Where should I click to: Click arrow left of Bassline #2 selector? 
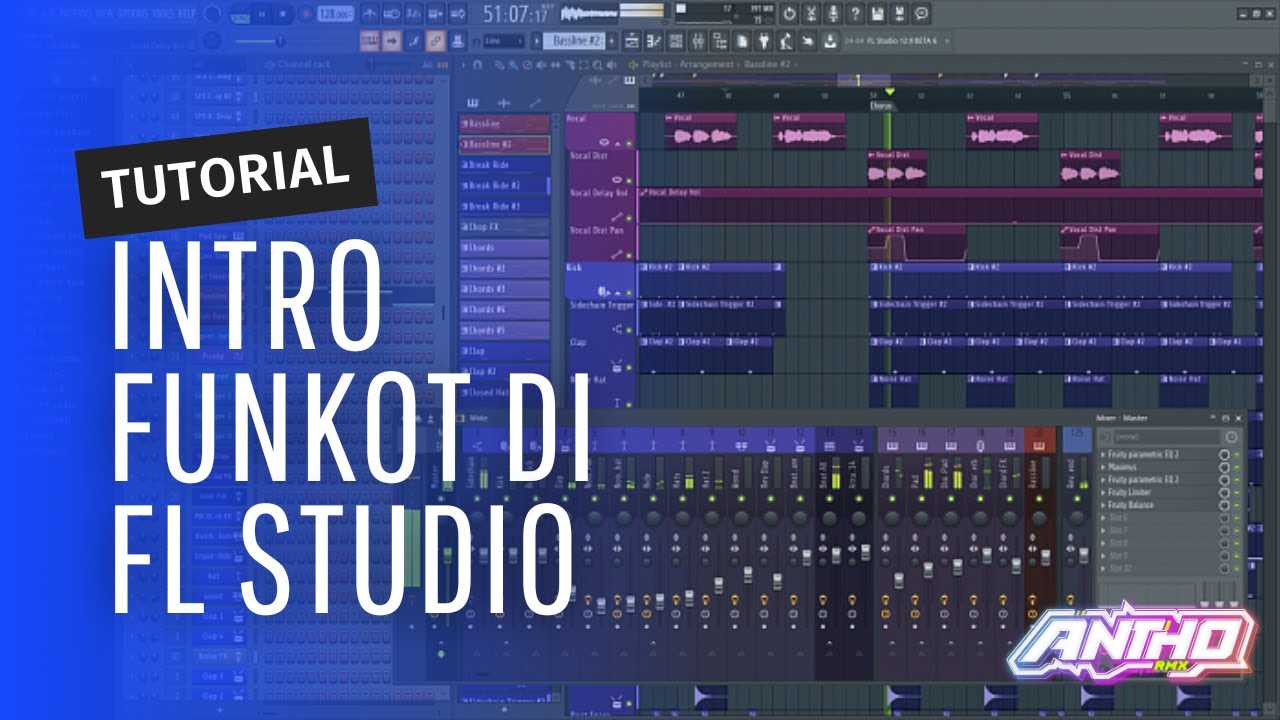pos(536,41)
